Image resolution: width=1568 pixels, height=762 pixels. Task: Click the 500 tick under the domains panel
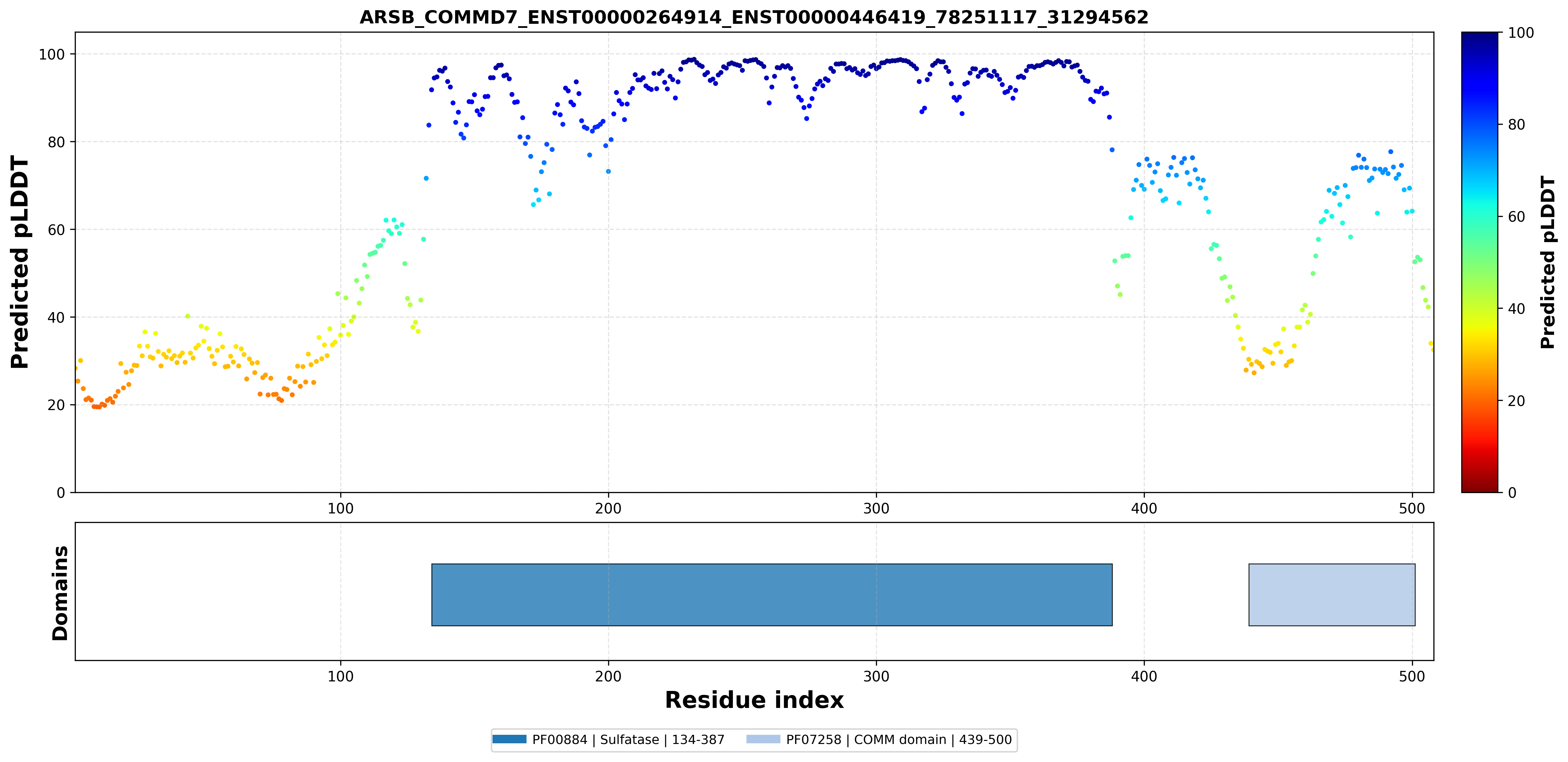click(1412, 676)
